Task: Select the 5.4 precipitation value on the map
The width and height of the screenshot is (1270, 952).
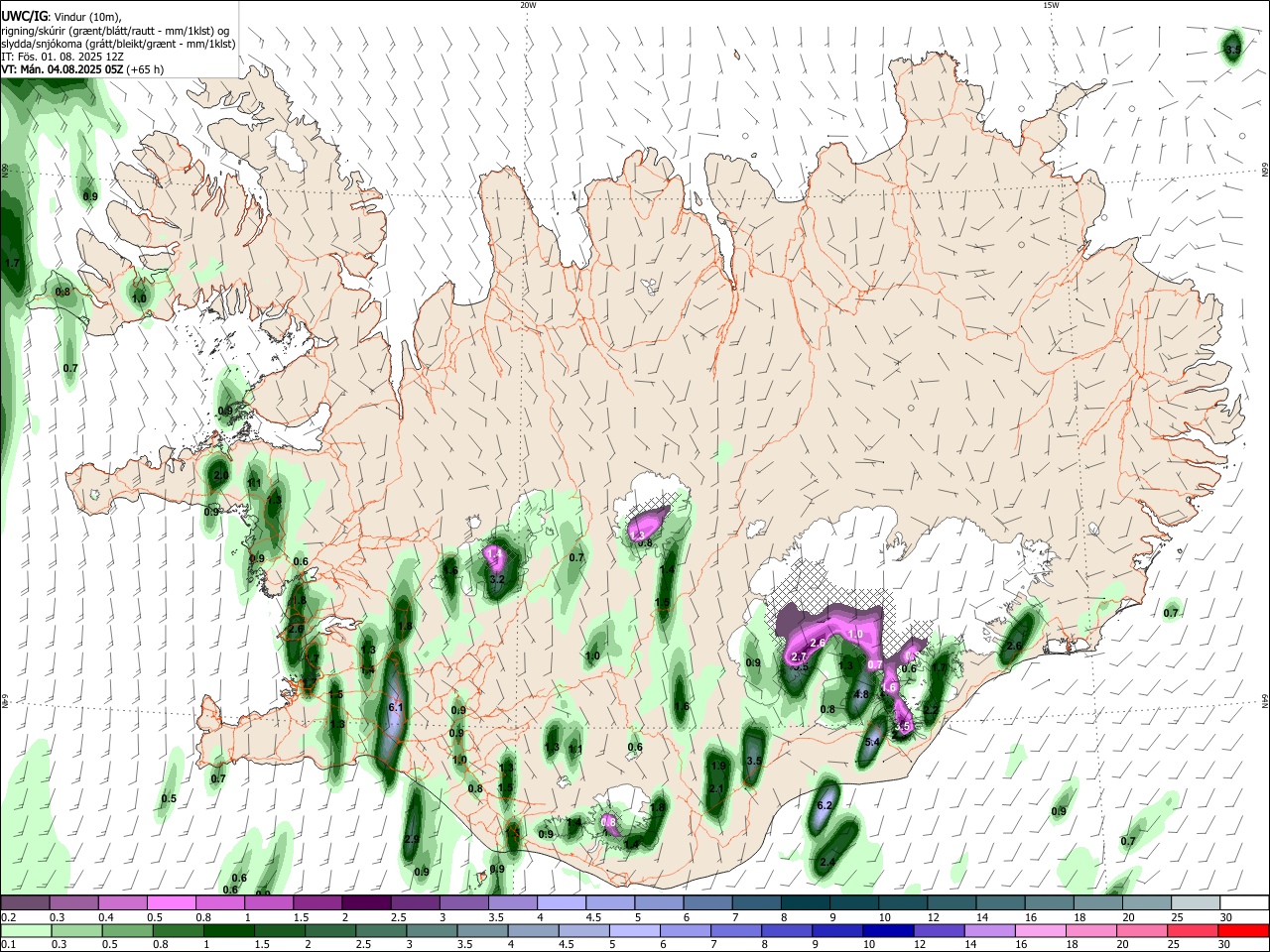Action: [x=873, y=742]
